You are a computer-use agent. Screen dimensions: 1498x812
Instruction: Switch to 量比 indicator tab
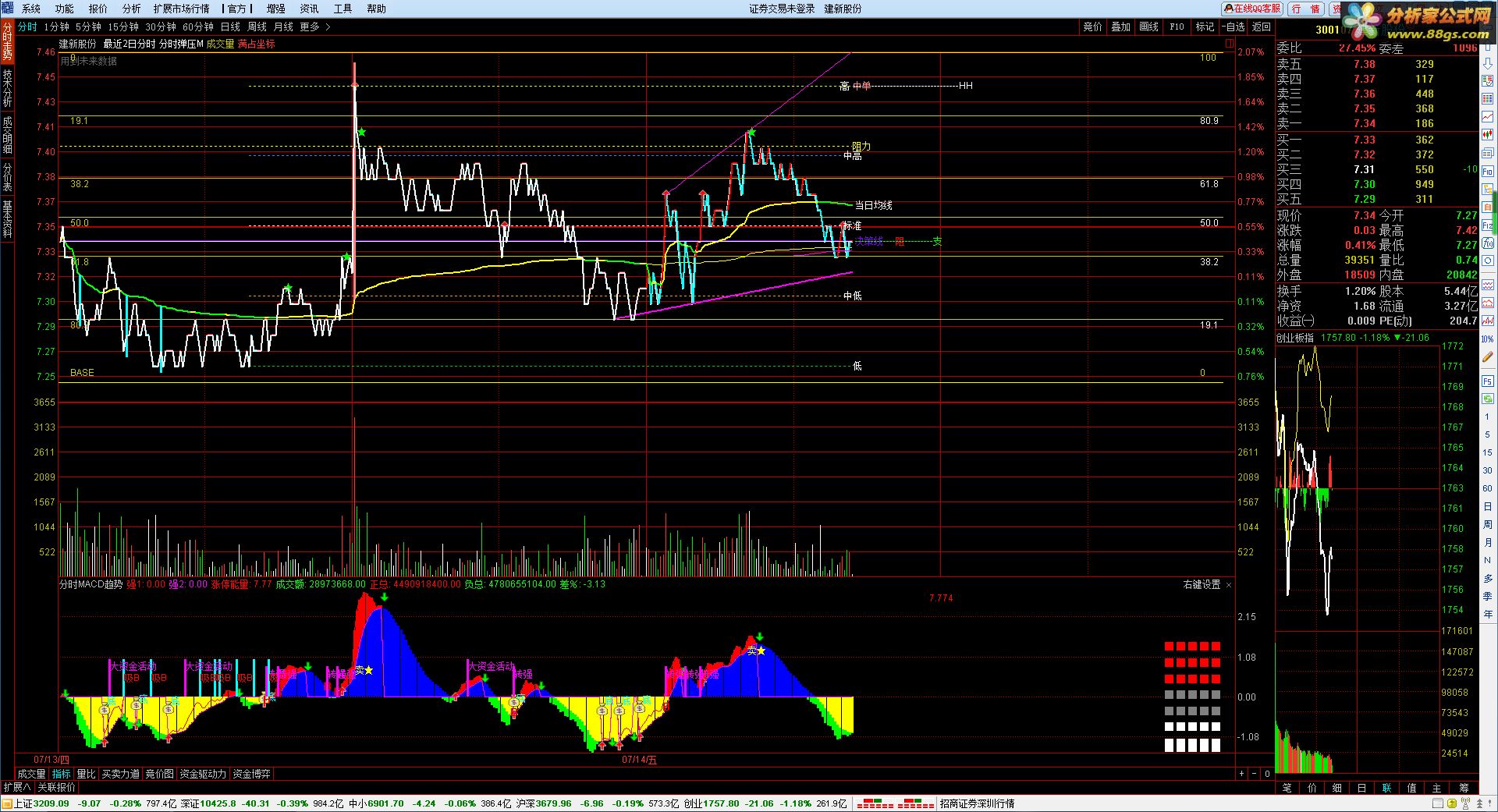coord(86,774)
